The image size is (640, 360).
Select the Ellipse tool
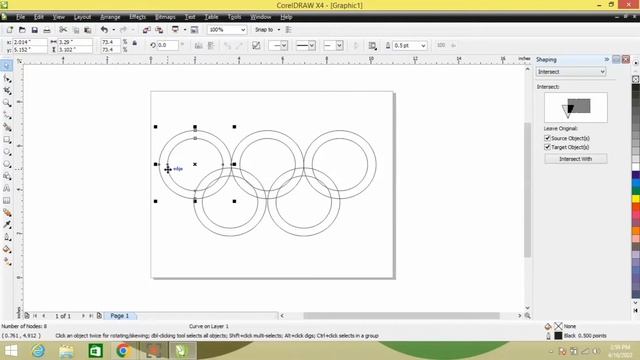tap(7, 152)
